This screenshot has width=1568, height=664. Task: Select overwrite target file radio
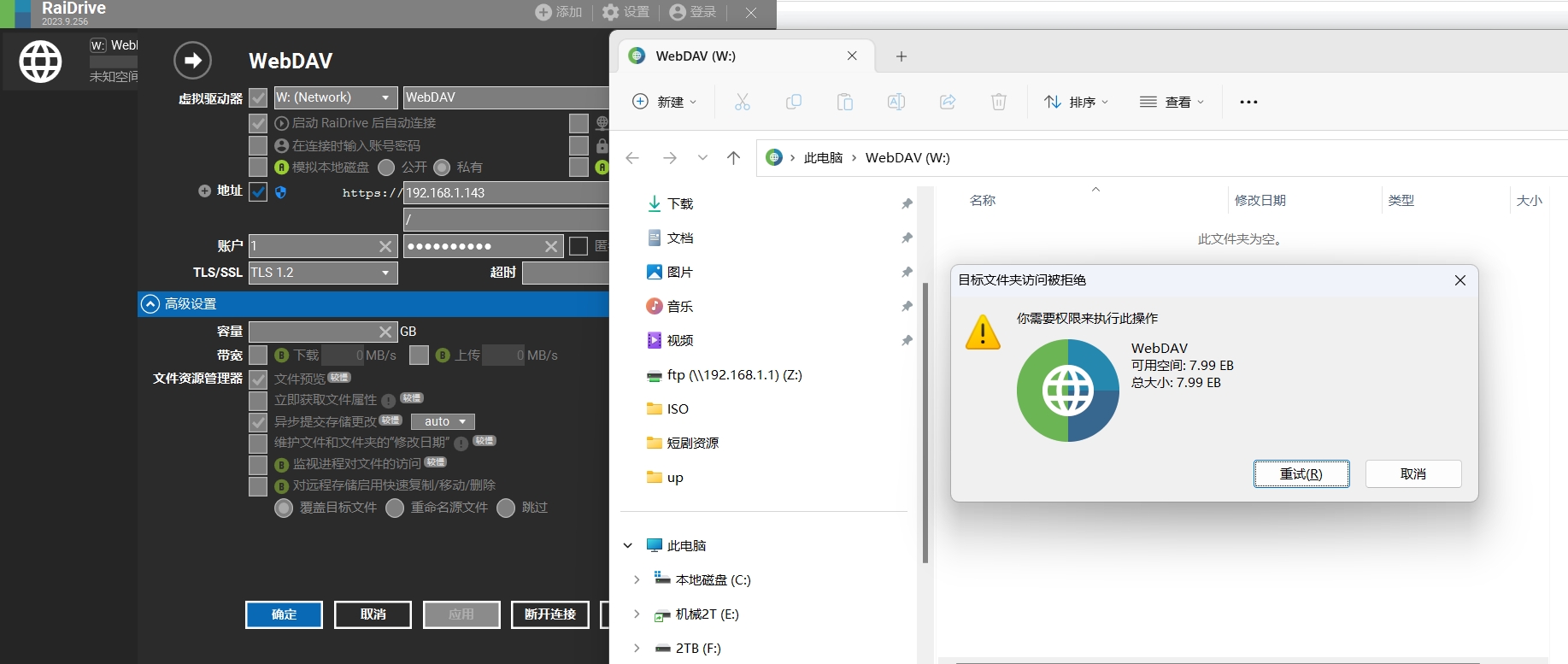click(x=284, y=508)
